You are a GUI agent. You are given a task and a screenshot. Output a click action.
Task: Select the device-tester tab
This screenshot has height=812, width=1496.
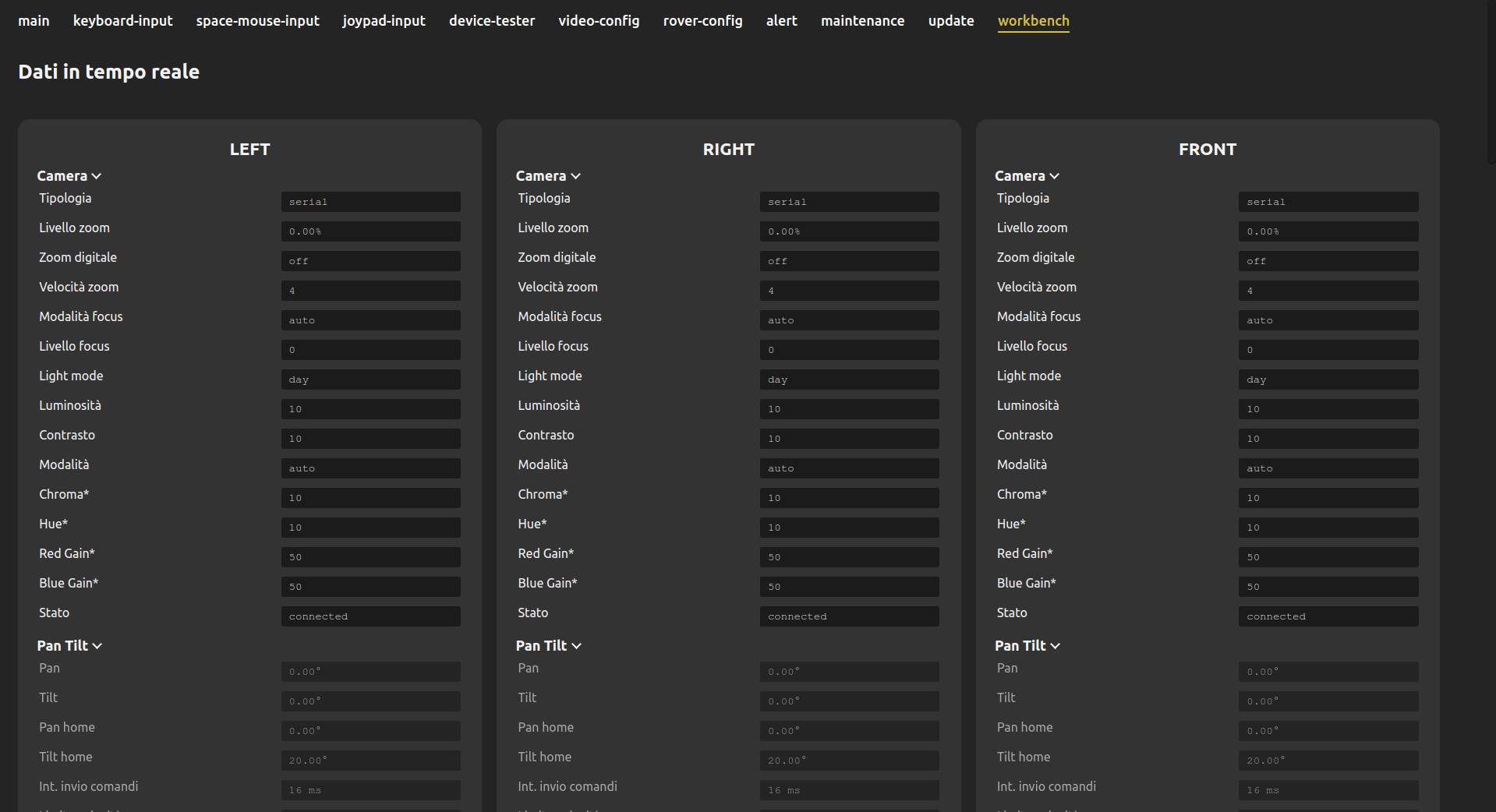click(x=492, y=21)
